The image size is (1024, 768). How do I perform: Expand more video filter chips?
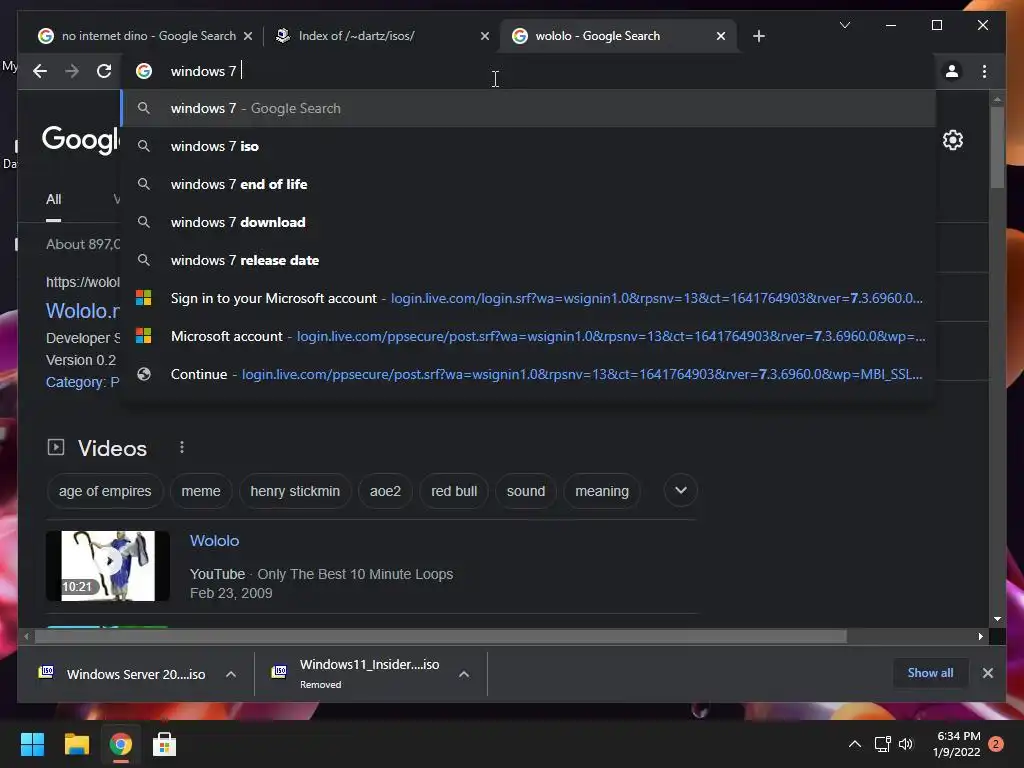[x=680, y=490]
